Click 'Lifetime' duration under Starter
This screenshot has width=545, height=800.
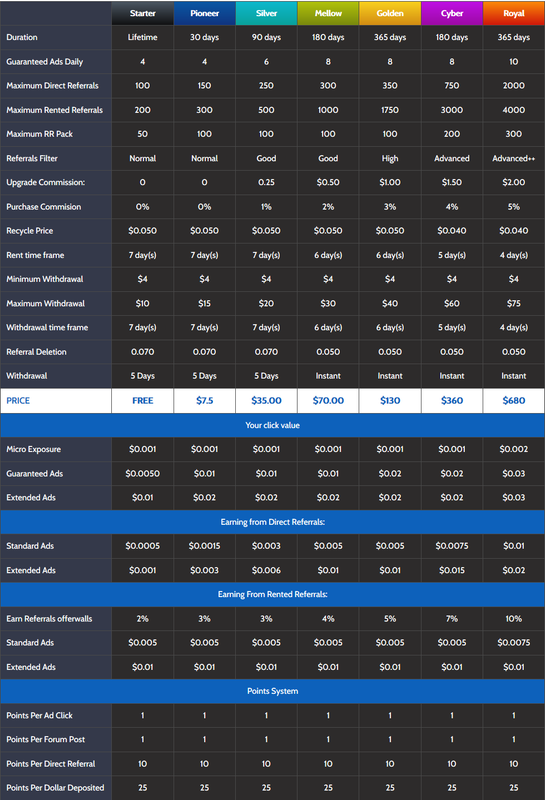click(142, 37)
